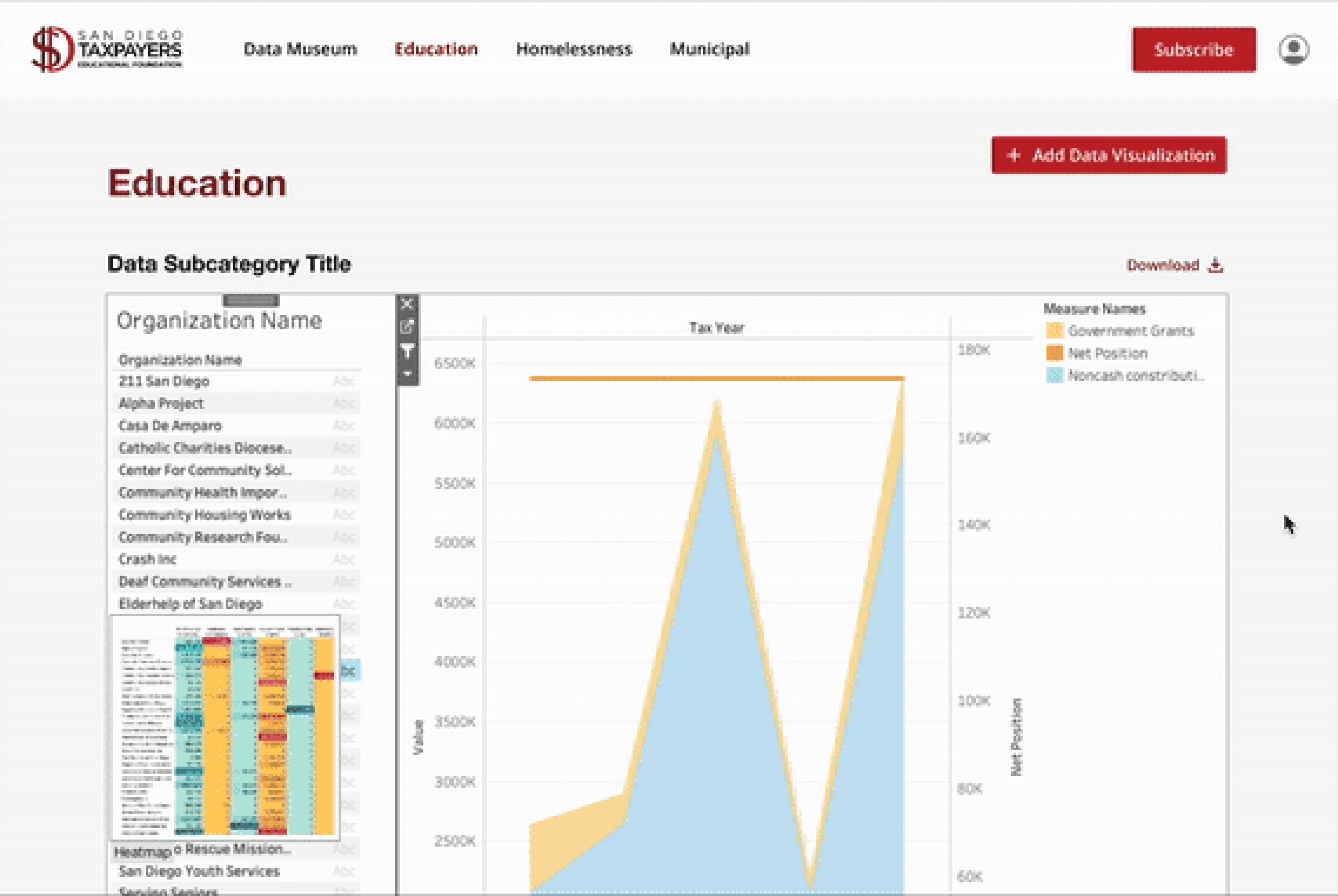Image resolution: width=1338 pixels, height=896 pixels.
Task: Click the Government Grants legend swatch
Action: 1054,331
